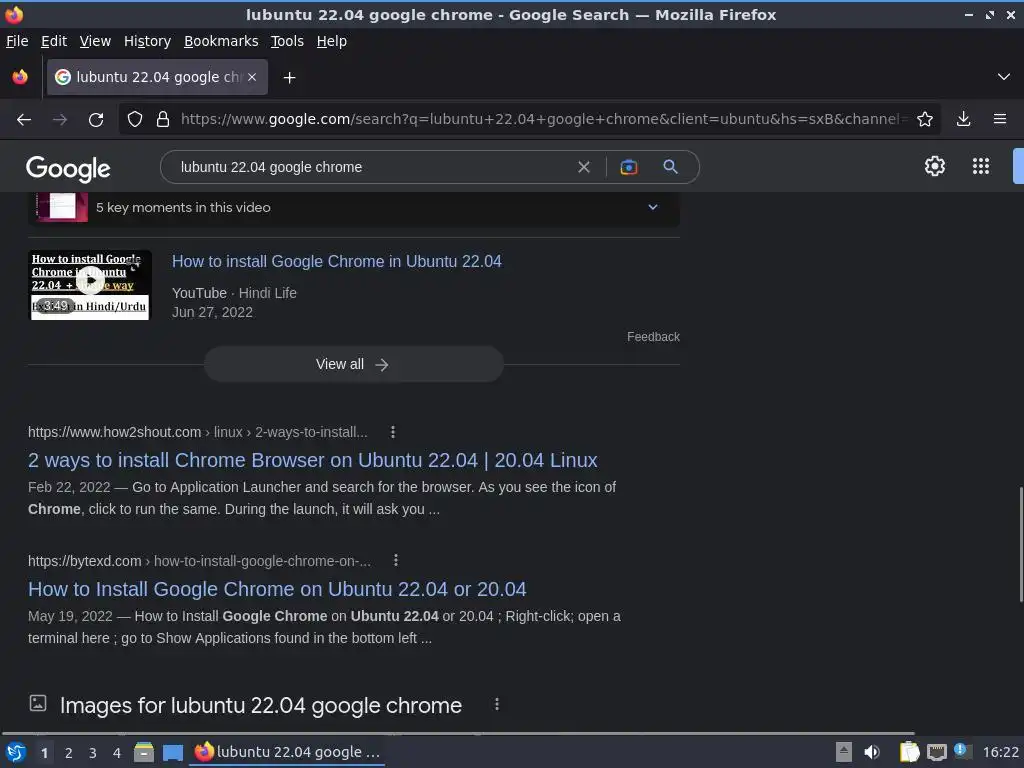Open the Edit menu
The height and width of the screenshot is (768, 1024).
point(54,41)
